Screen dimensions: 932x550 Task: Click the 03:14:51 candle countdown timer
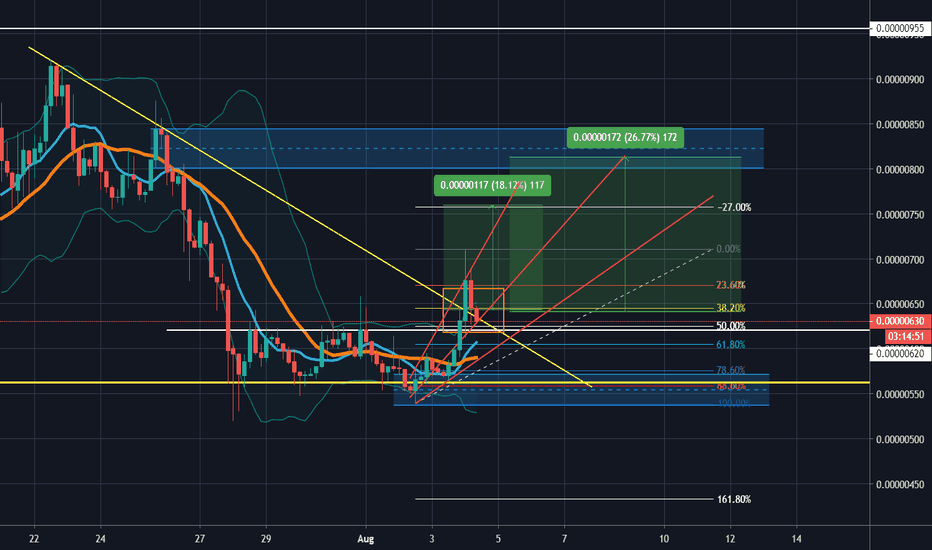click(x=906, y=337)
